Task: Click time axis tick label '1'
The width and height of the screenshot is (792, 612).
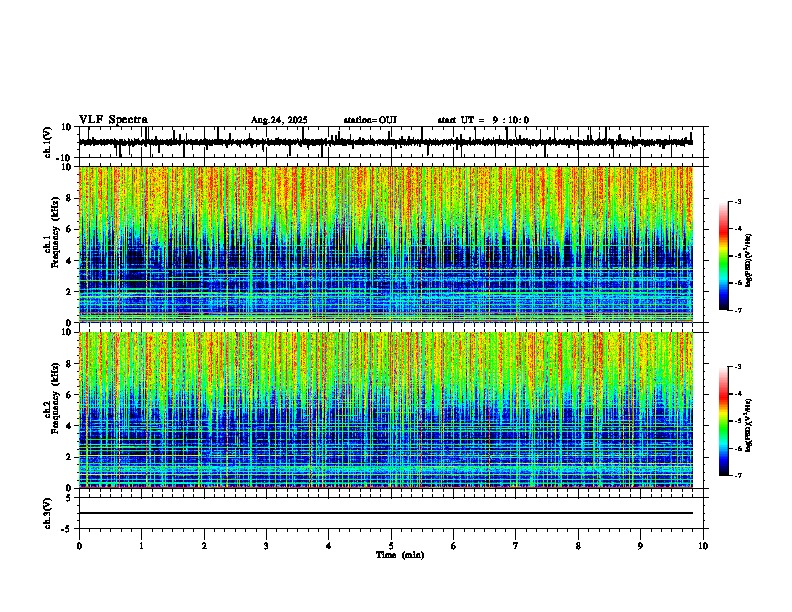Action: 142,546
